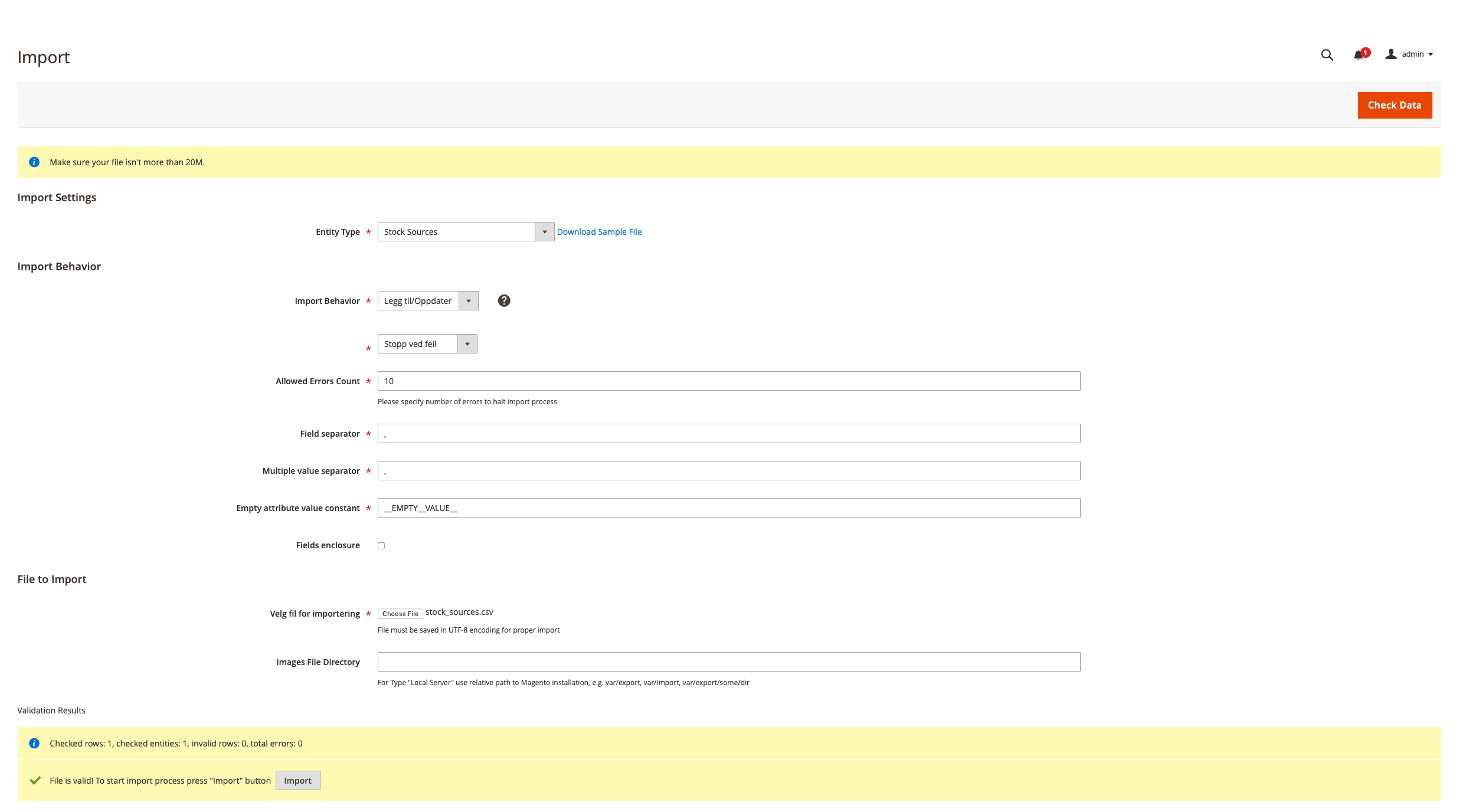Focus the Empty attribute value constant field
Screen dimensions: 1459x812
click(x=728, y=508)
